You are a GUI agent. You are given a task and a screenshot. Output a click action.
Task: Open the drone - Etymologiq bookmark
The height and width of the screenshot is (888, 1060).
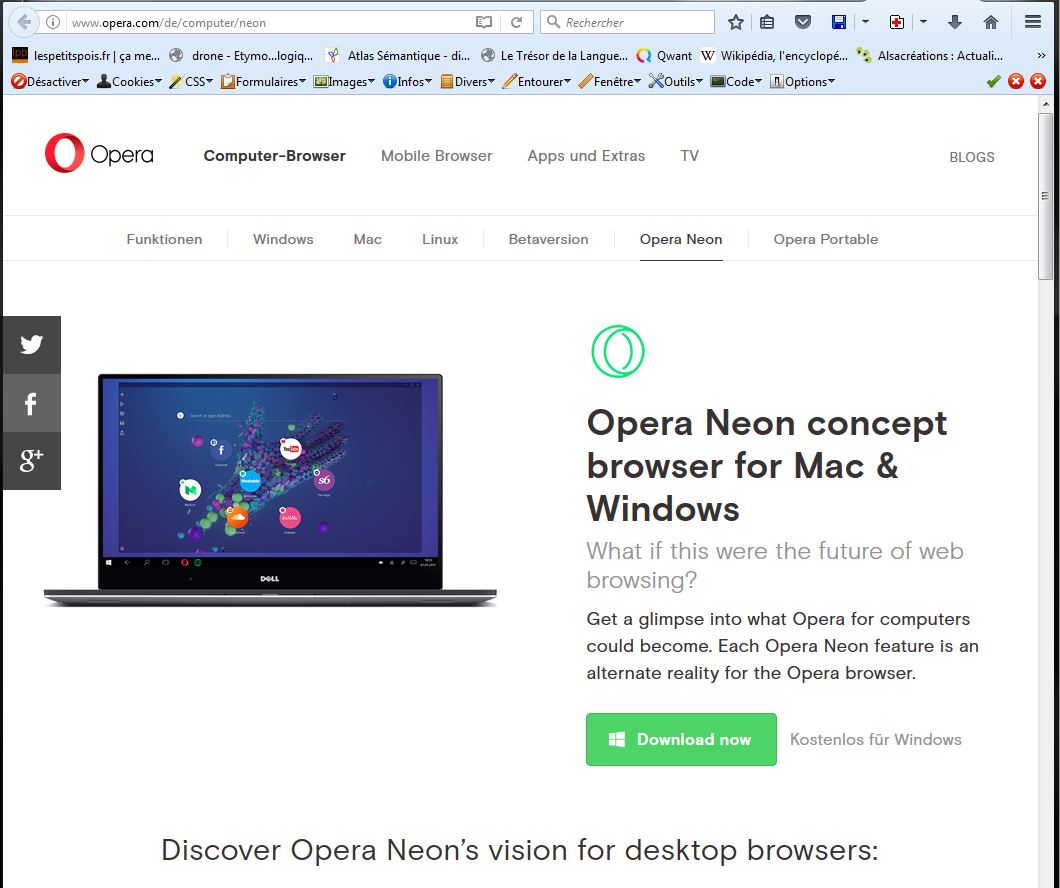(241, 55)
